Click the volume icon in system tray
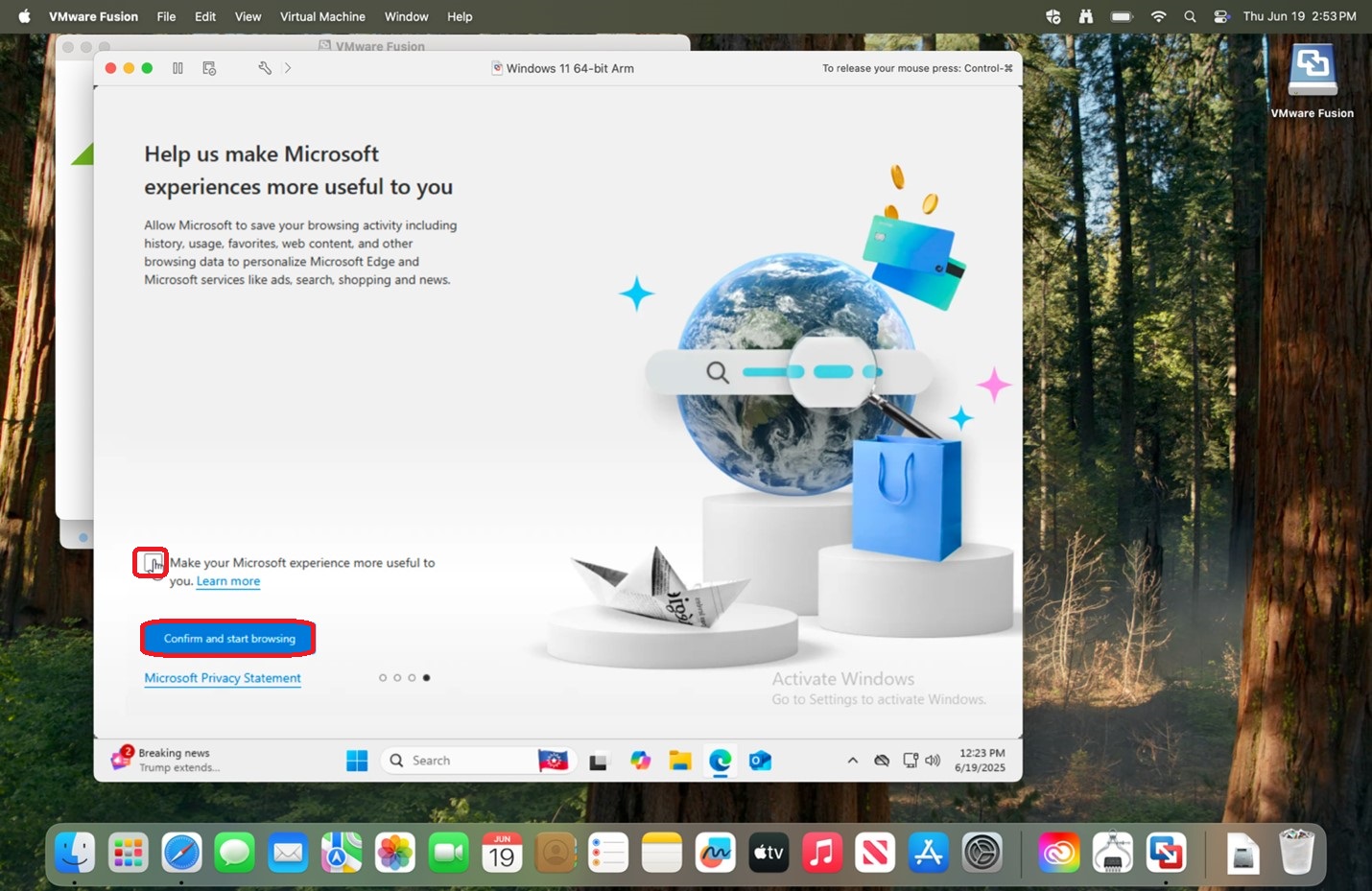Screen dimensions: 1372x891 (933, 761)
